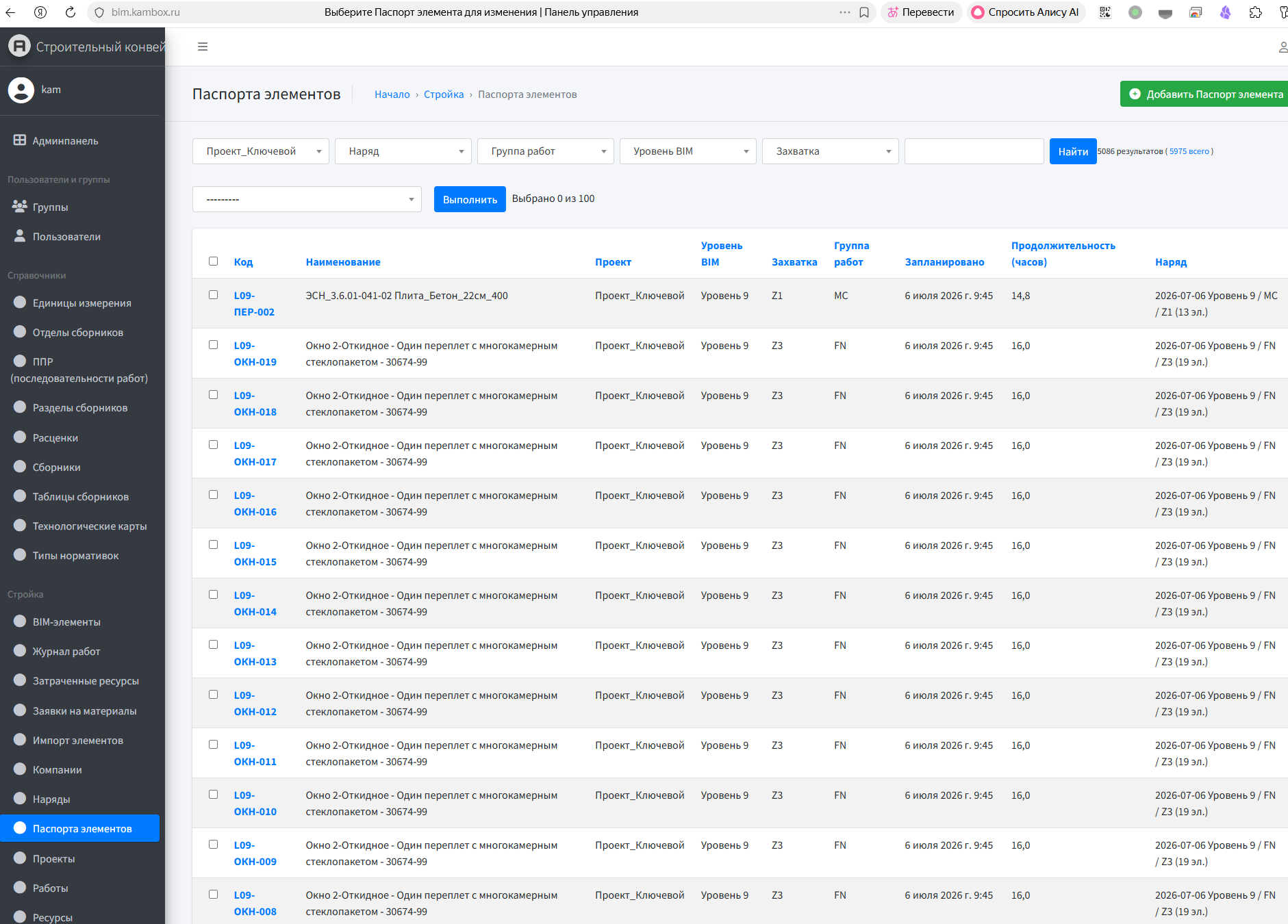This screenshot has height=924, width=1288.
Task: Click the circle icon beside Компании
Action: pyautogui.click(x=20, y=769)
